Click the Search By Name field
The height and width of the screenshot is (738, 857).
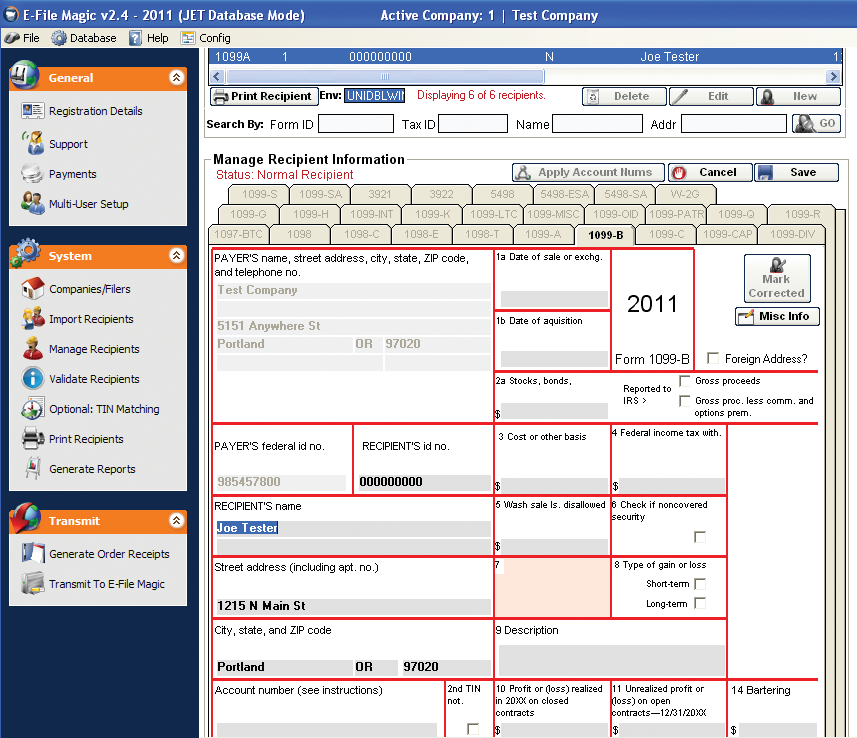coord(597,124)
